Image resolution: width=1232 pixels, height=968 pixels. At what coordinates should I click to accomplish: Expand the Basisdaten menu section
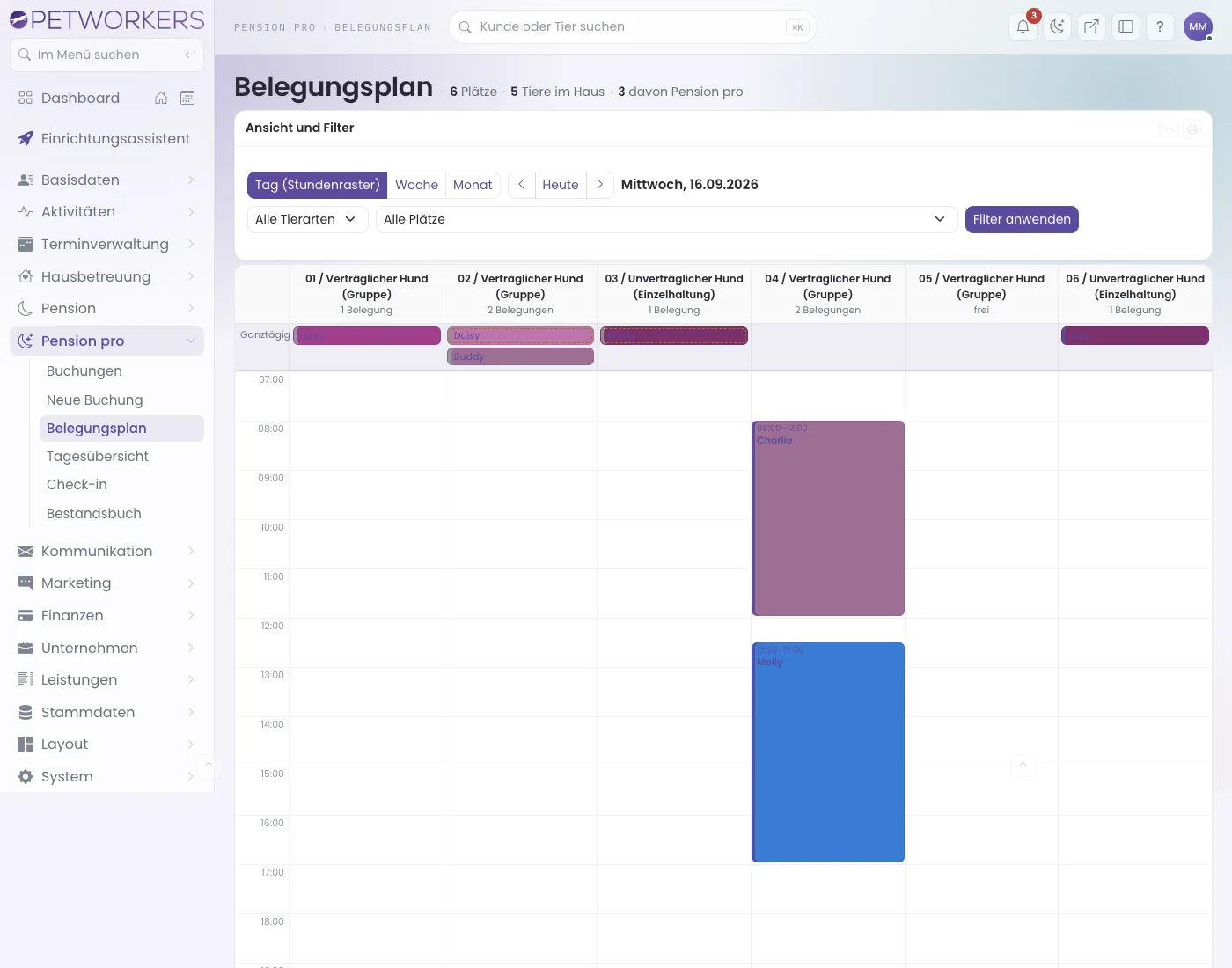click(106, 180)
